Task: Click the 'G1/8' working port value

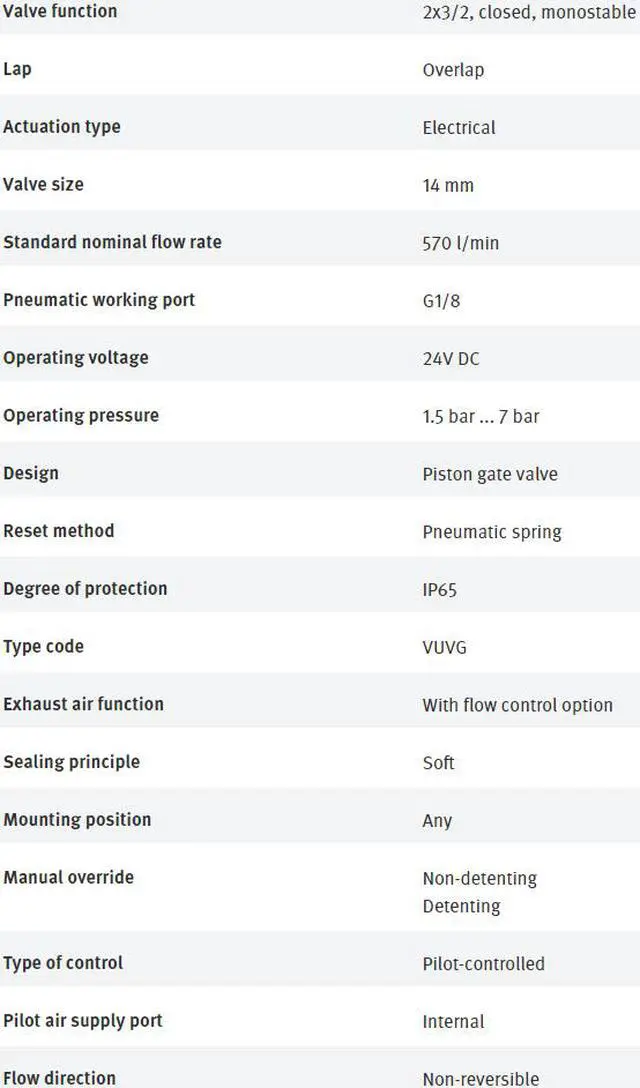Action: click(441, 301)
